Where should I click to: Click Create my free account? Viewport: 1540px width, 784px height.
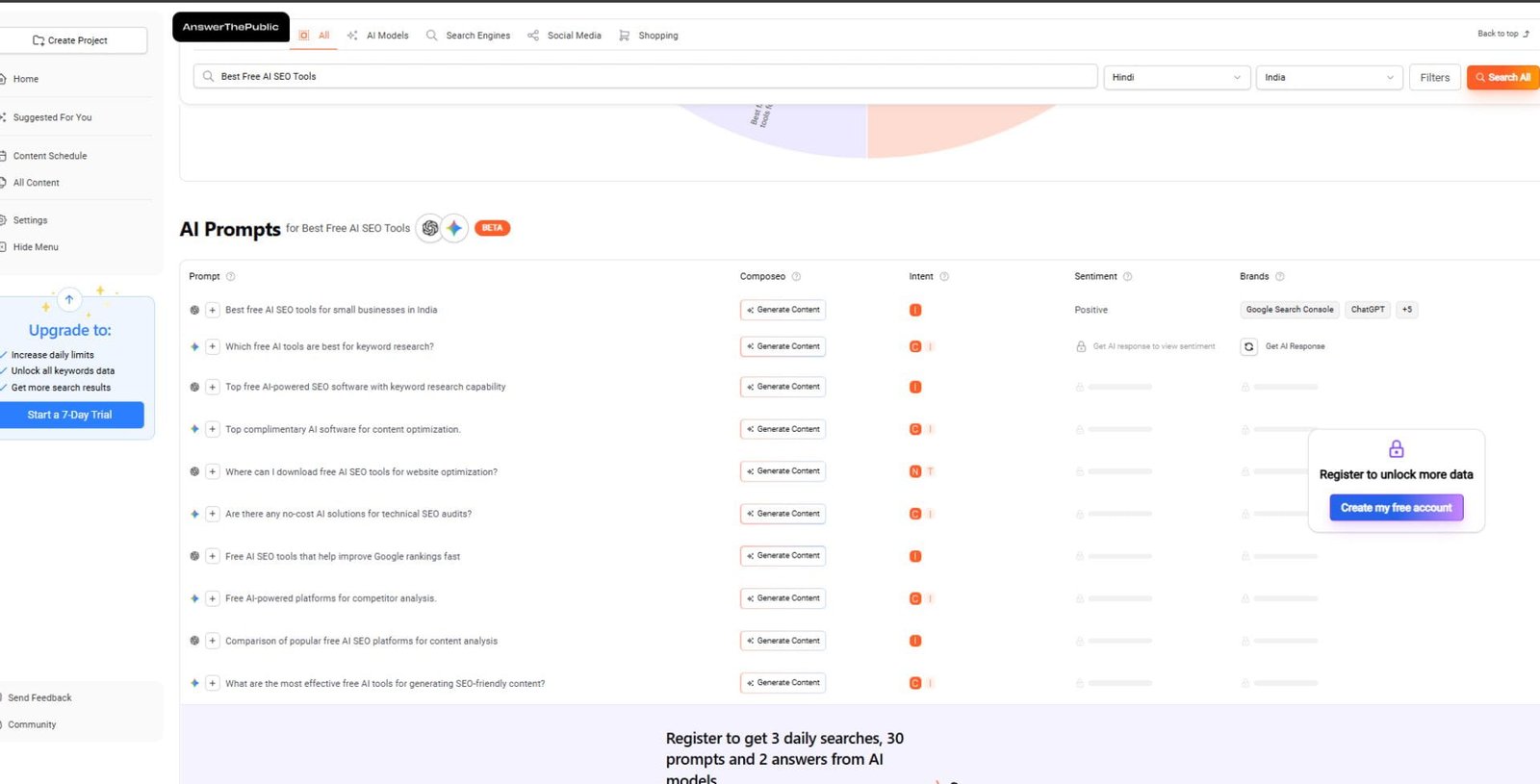point(1396,508)
